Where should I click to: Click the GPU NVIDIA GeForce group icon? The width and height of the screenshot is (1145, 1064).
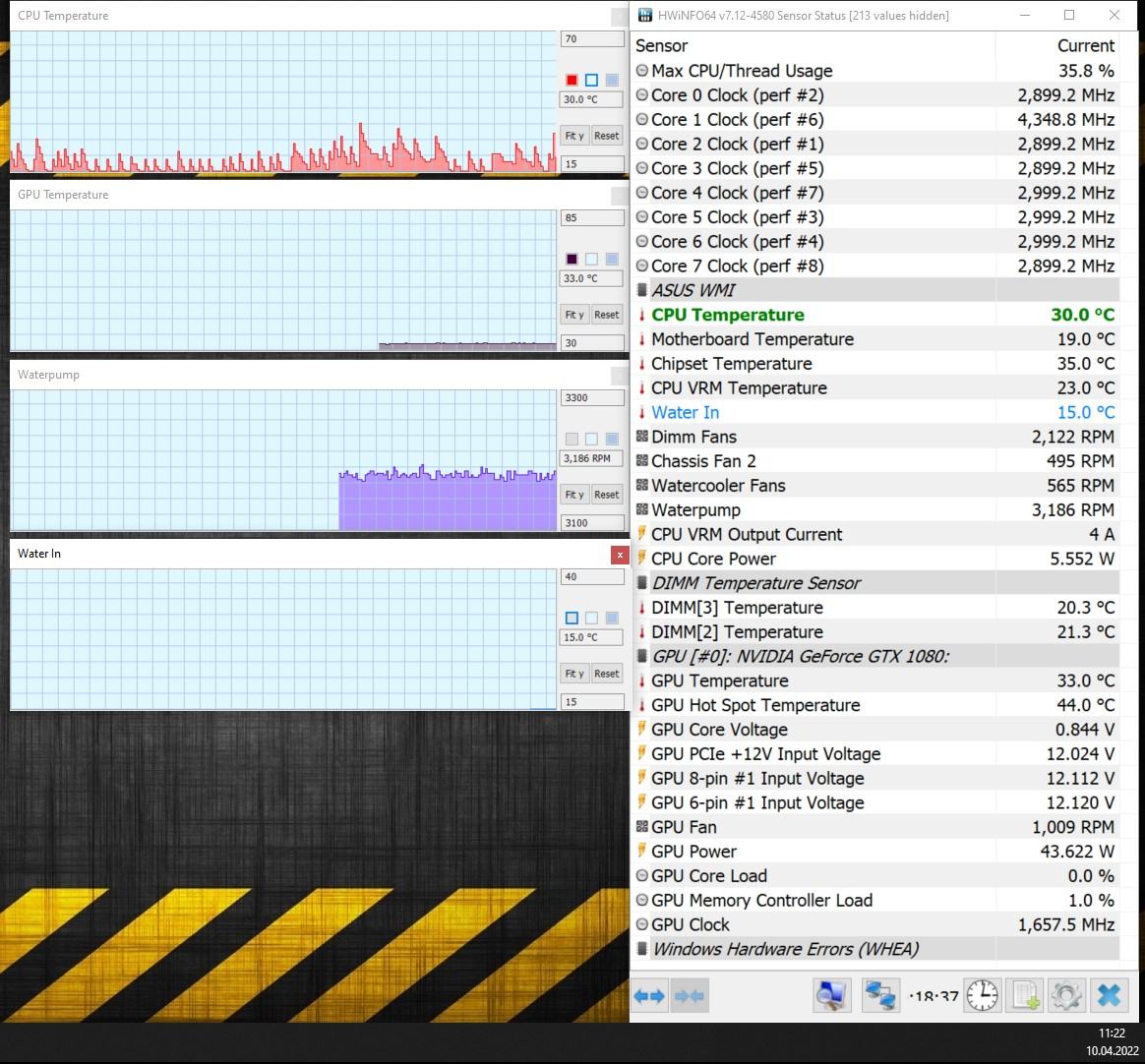(642, 655)
